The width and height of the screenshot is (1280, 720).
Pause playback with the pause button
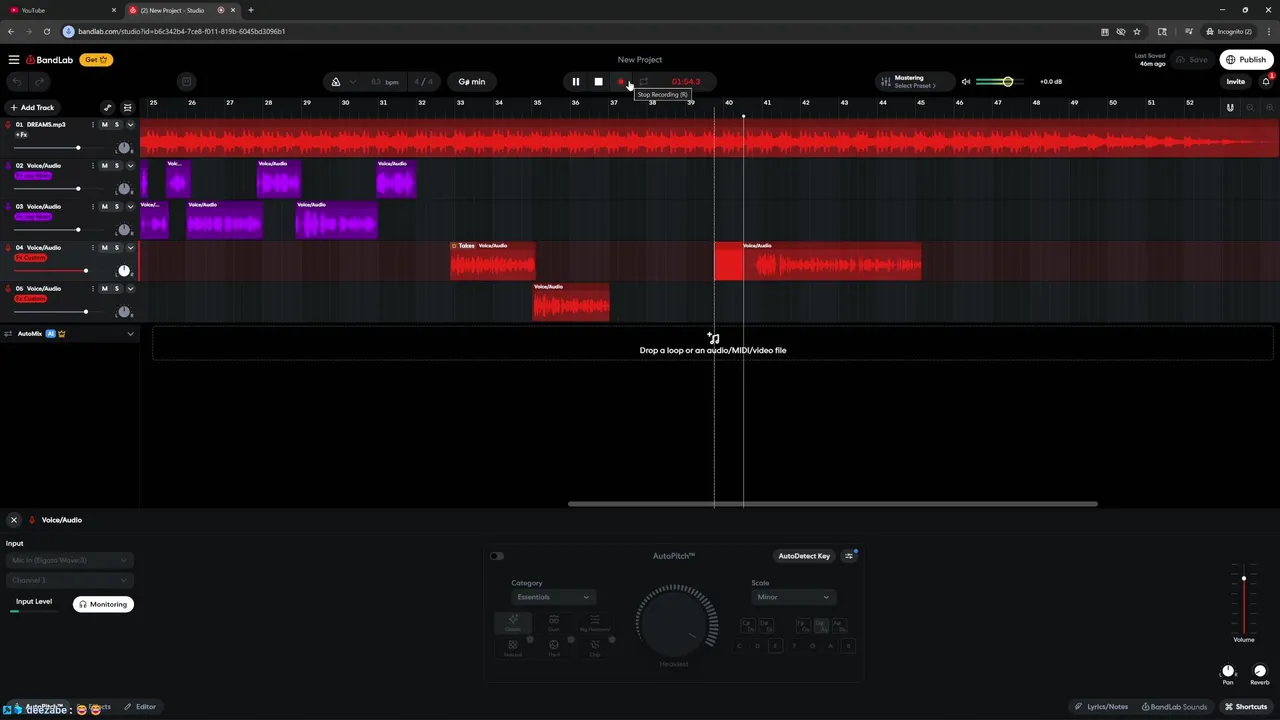pos(575,82)
